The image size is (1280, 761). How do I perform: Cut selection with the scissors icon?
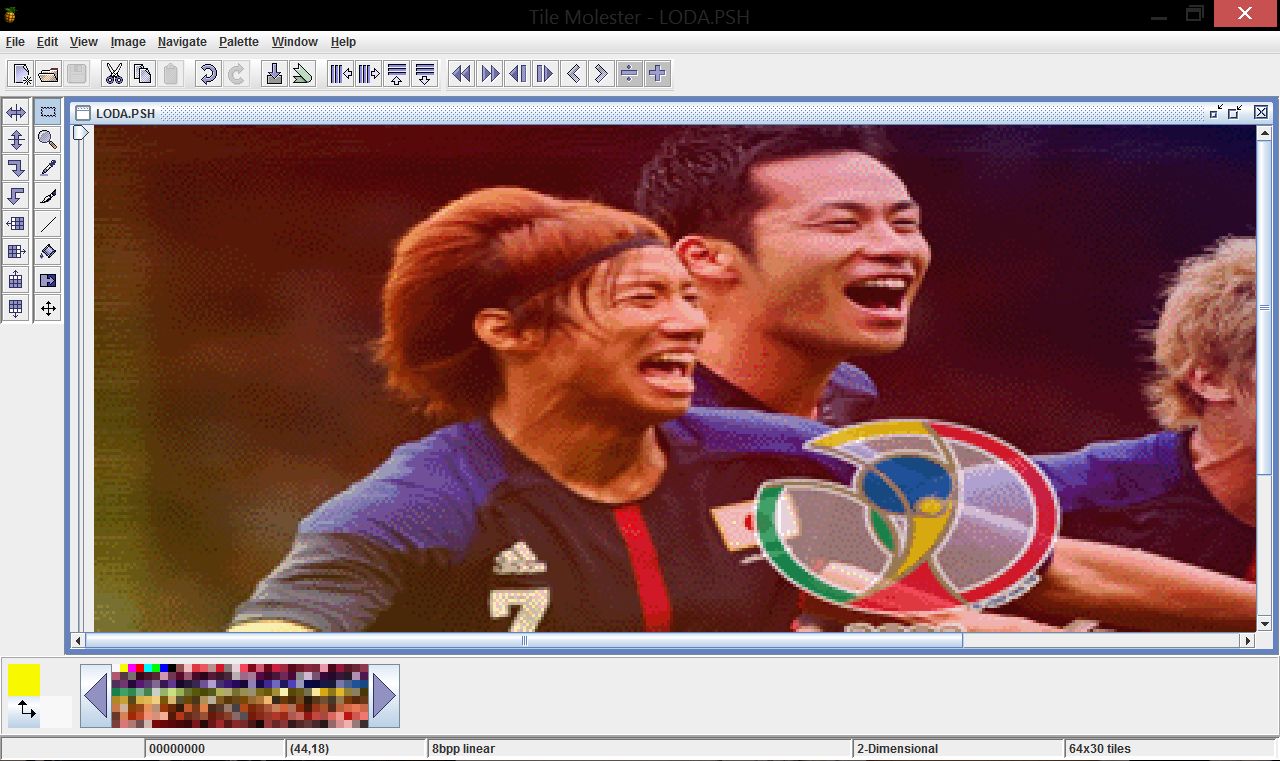tap(114, 74)
